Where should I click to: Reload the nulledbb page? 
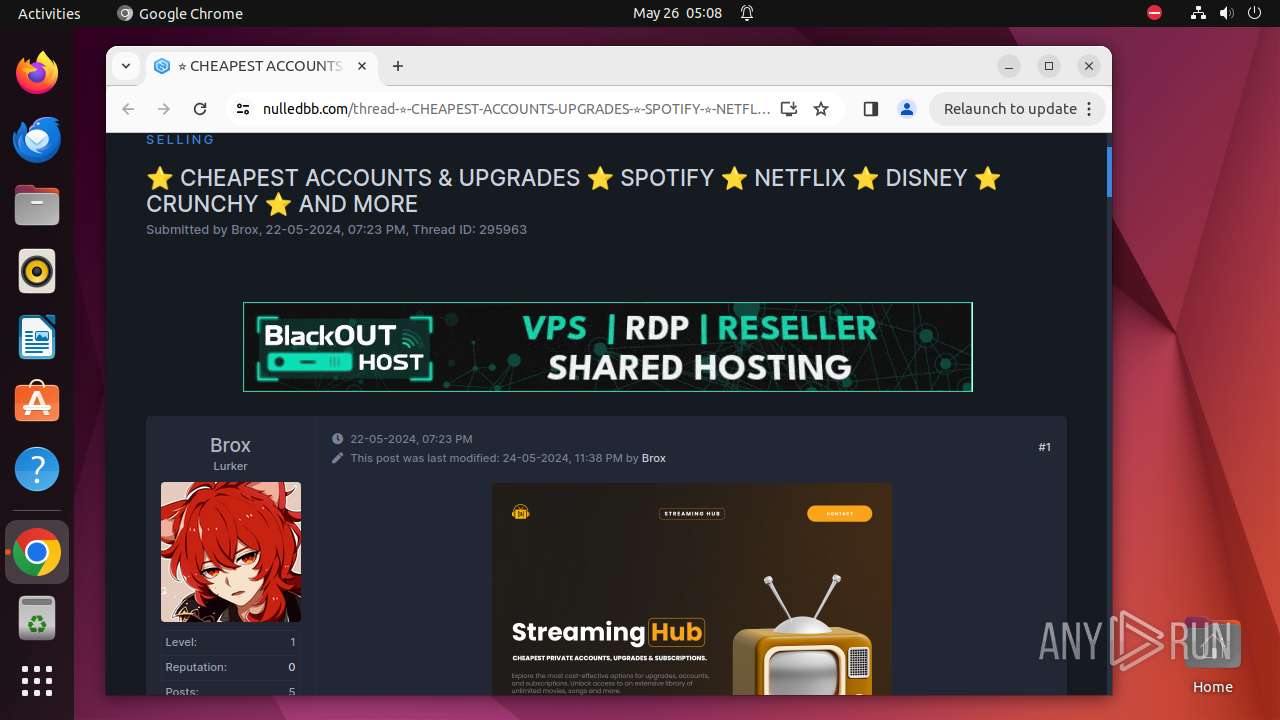[x=200, y=109]
